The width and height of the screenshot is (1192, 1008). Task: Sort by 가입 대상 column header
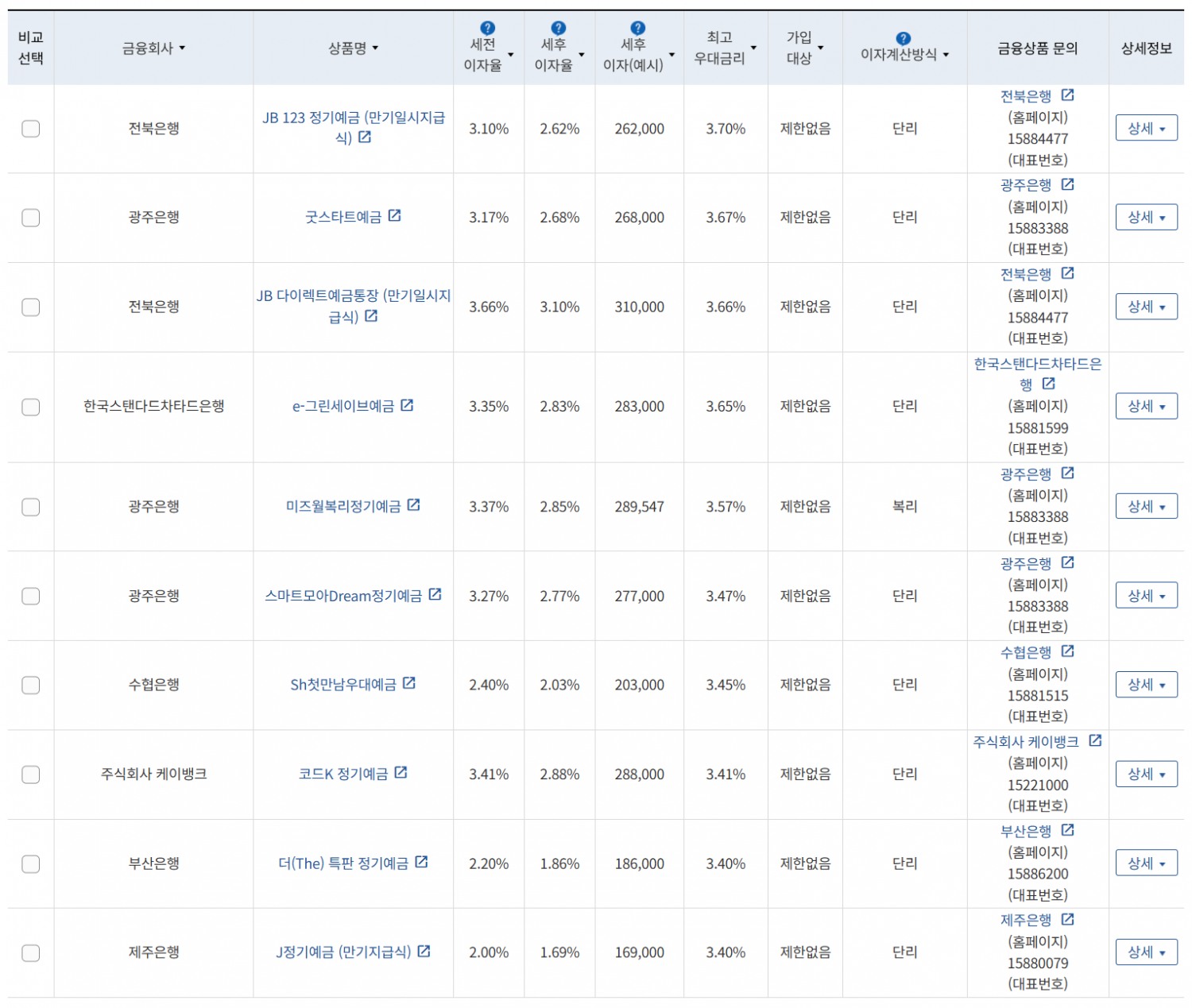[x=805, y=48]
